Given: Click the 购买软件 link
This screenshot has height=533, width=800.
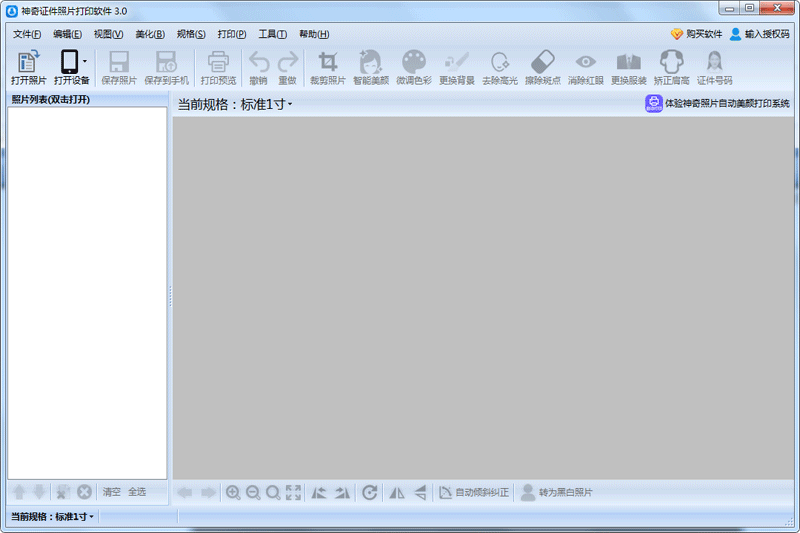Looking at the screenshot, I should point(696,34).
